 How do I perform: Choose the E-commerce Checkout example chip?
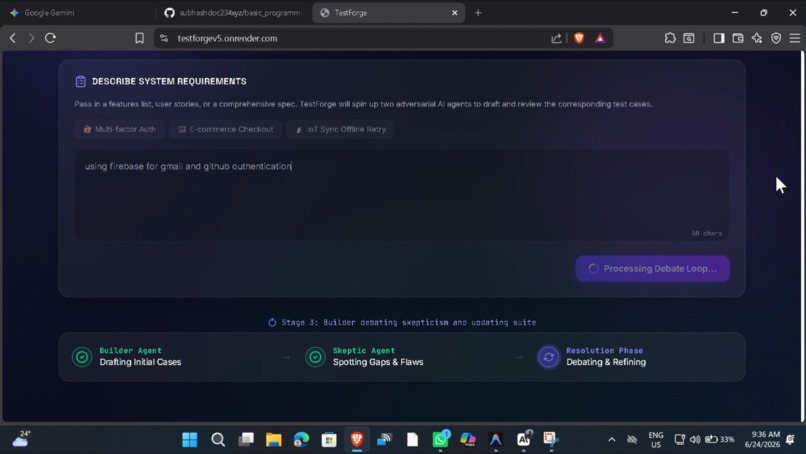(x=225, y=129)
